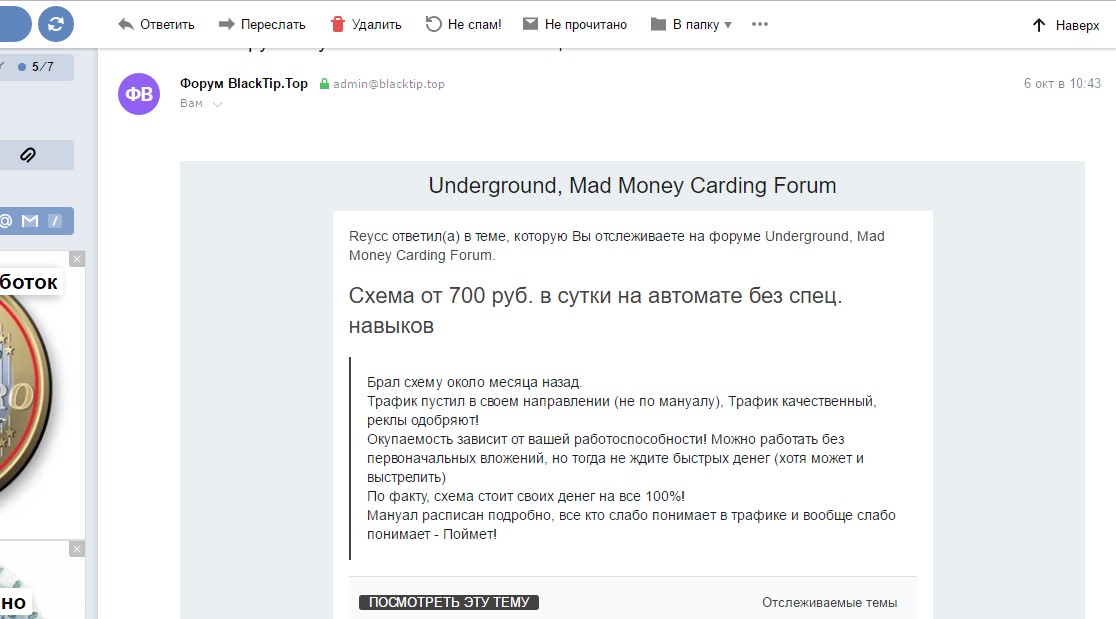Click the refresh mail circular button
The height and width of the screenshot is (619, 1116).
(x=56, y=24)
